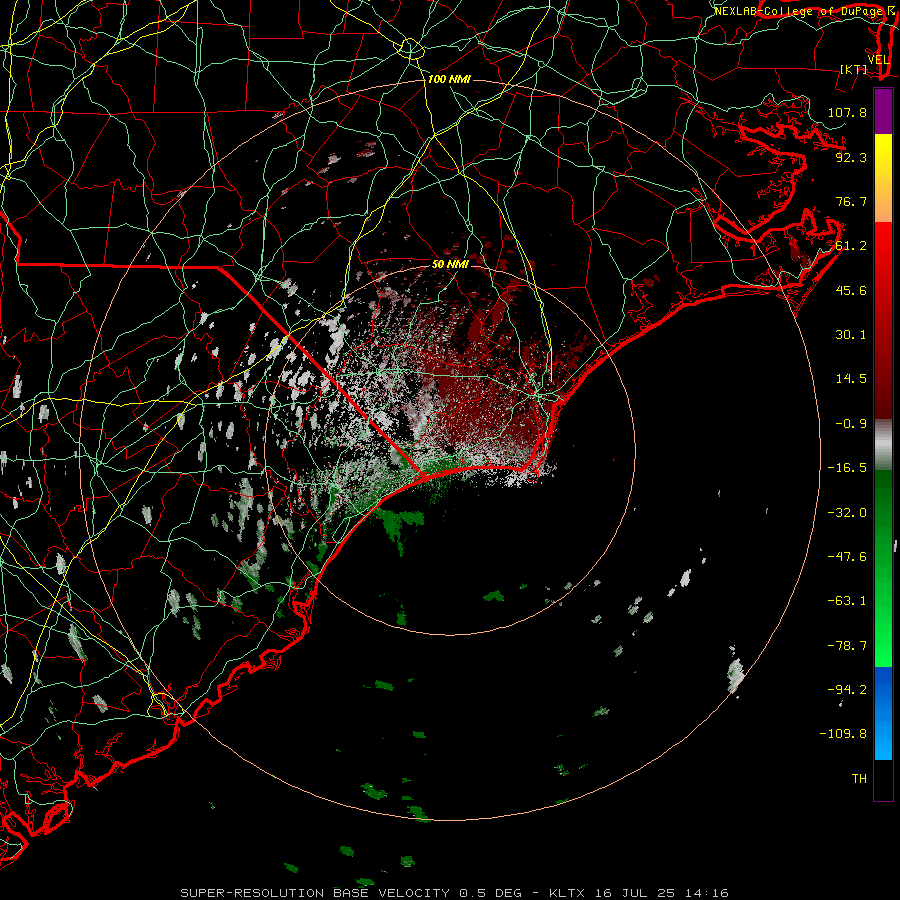Image resolution: width=900 pixels, height=900 pixels.
Task: Pick the yellow-orange segment of the velocity color bar
Action: 883,178
